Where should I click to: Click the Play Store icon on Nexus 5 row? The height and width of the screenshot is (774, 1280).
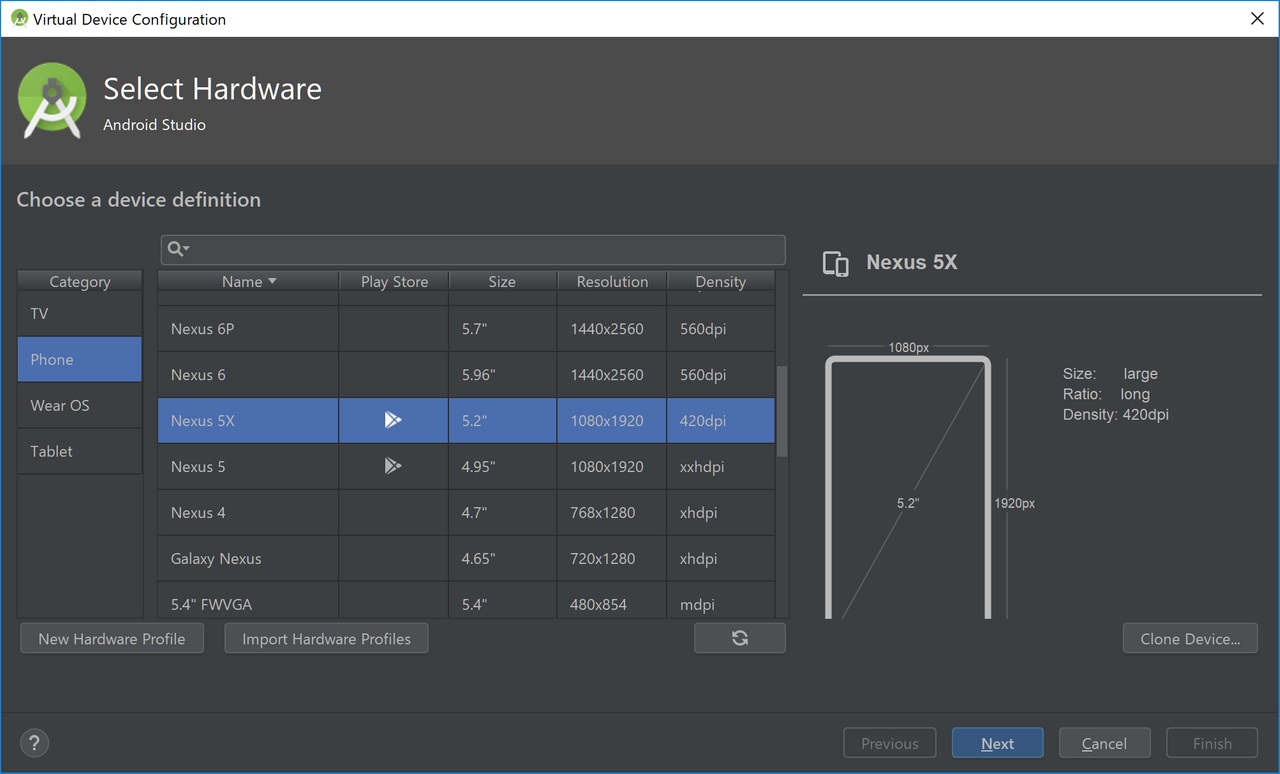393,465
